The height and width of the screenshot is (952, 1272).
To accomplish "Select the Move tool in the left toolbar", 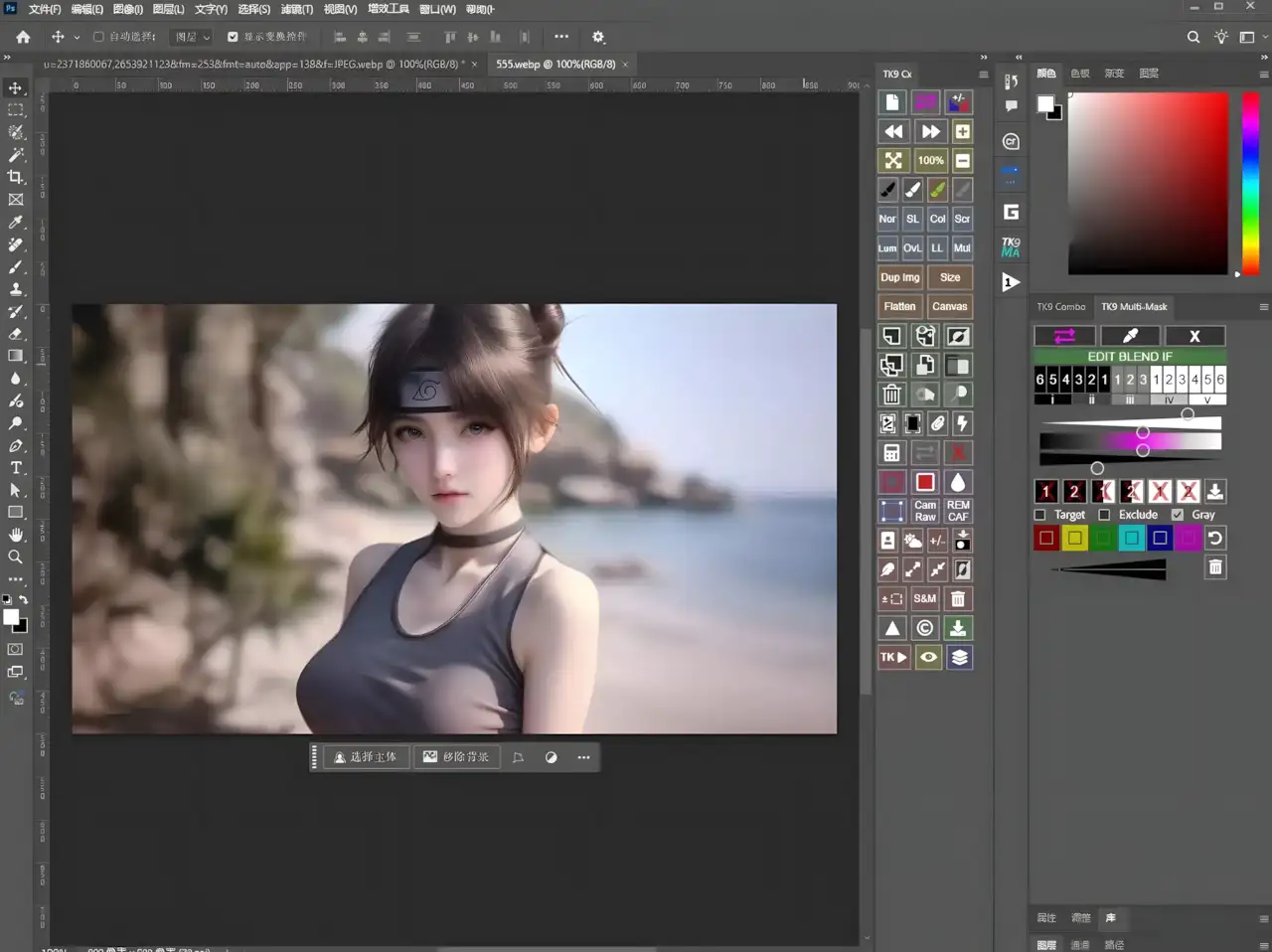I will tap(16, 87).
